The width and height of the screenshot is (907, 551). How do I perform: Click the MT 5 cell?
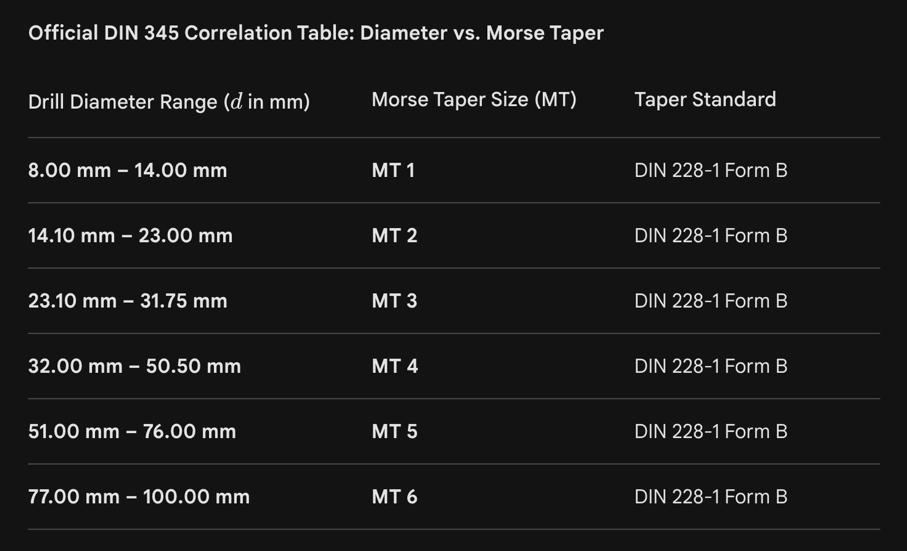395,432
